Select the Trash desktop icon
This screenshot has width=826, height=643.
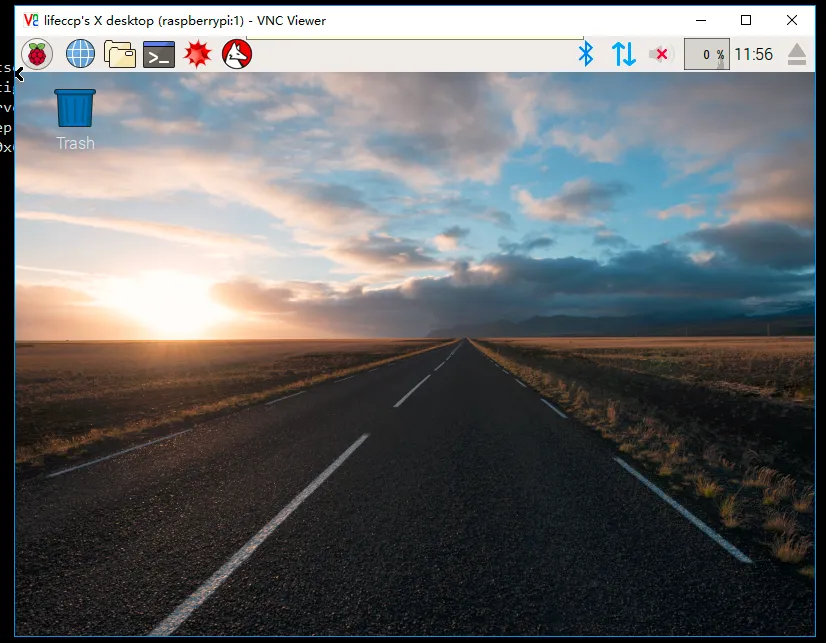75,120
